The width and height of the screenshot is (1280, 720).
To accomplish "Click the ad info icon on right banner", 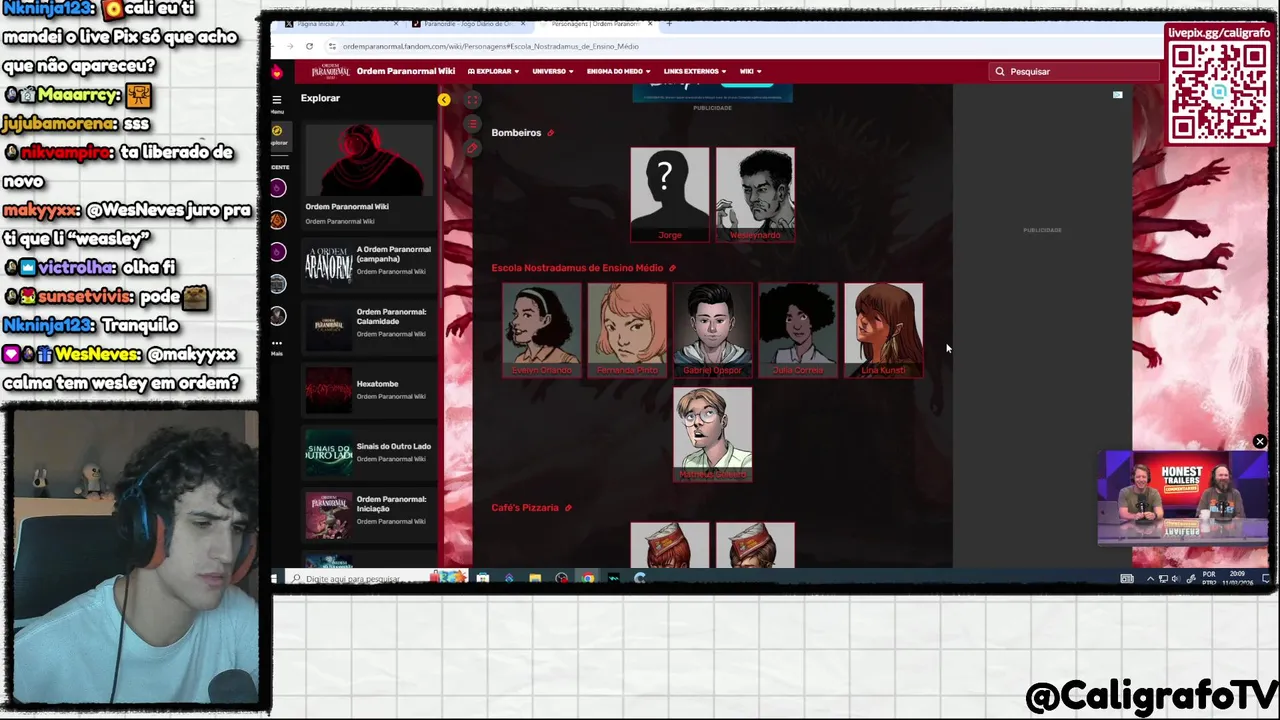I will [1117, 95].
